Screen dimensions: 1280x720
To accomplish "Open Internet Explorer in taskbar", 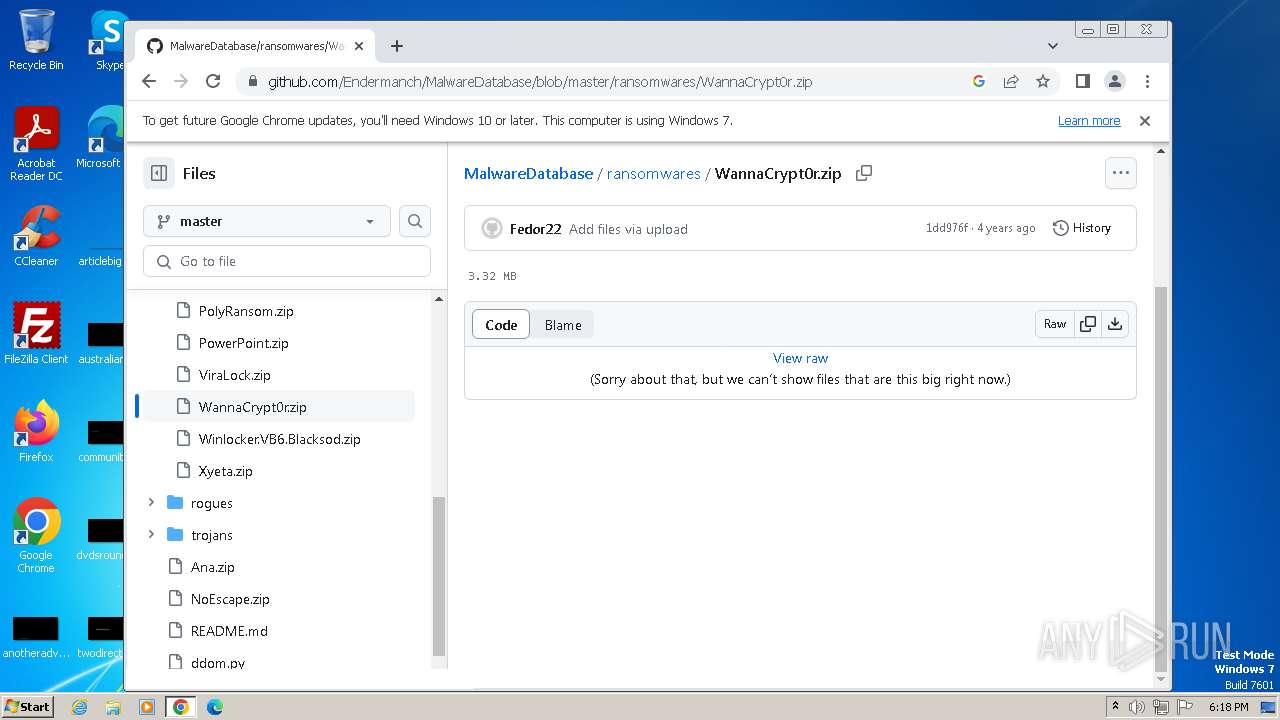I will click(80, 707).
